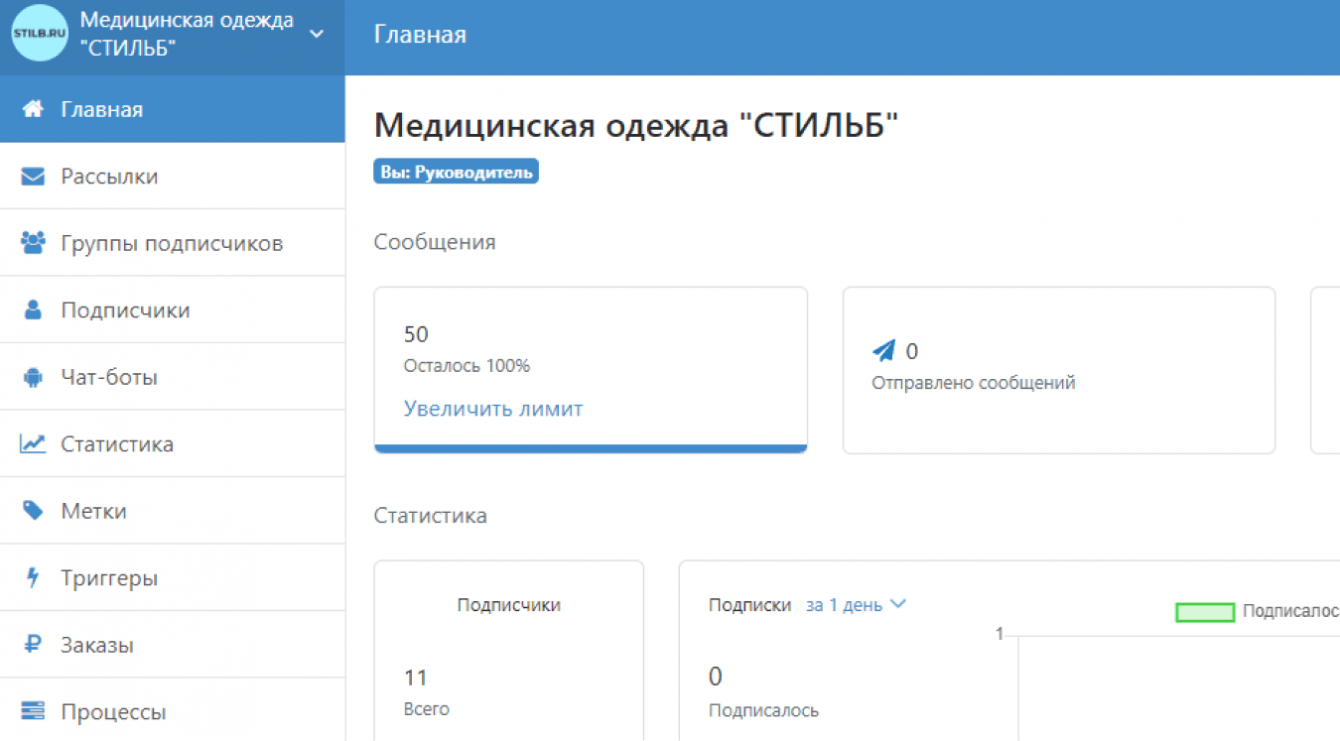
Task: Click the home icon beside Главная
Action: [33, 109]
